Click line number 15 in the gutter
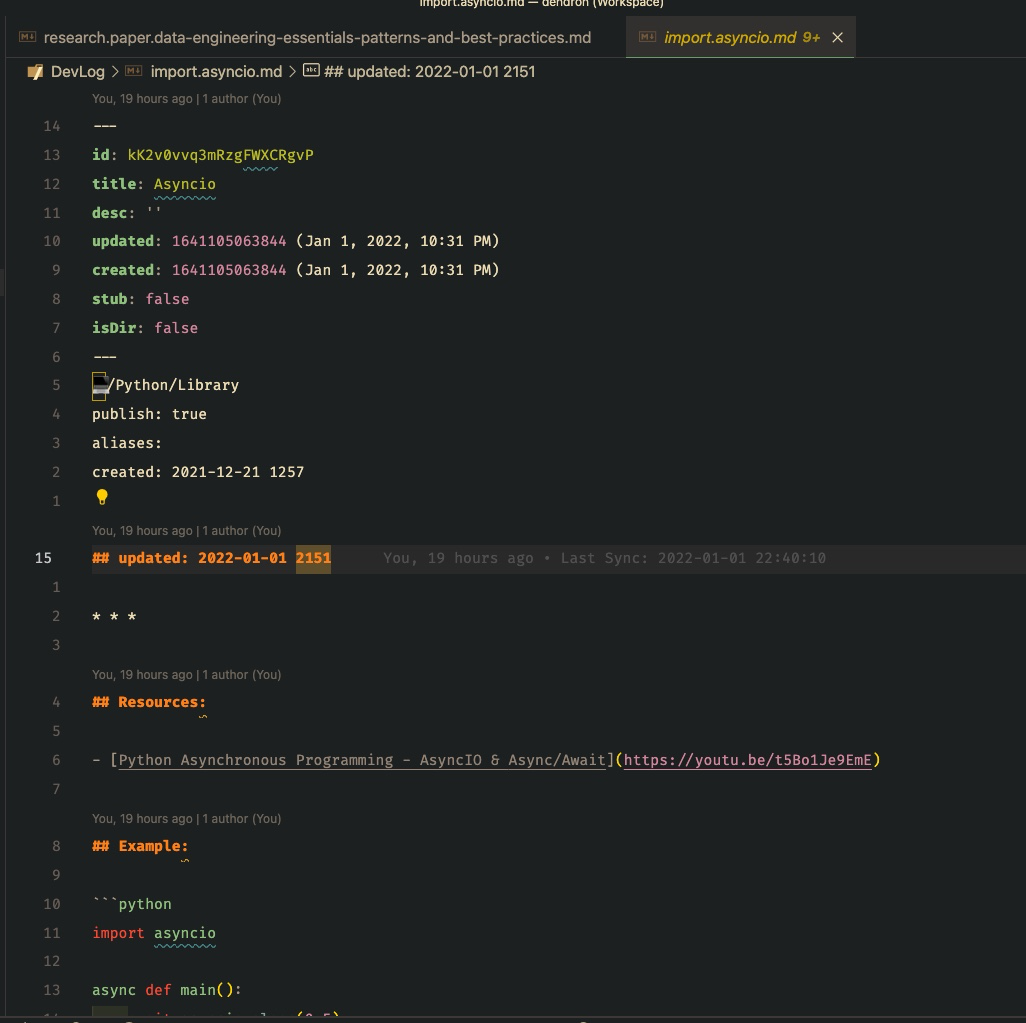Screen dimensions: 1026x1023 tap(43, 558)
